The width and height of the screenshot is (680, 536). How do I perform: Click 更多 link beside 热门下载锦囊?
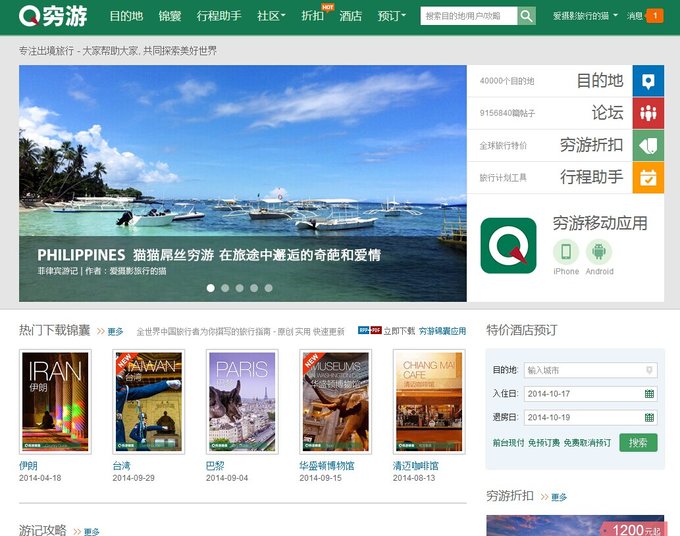tap(115, 332)
